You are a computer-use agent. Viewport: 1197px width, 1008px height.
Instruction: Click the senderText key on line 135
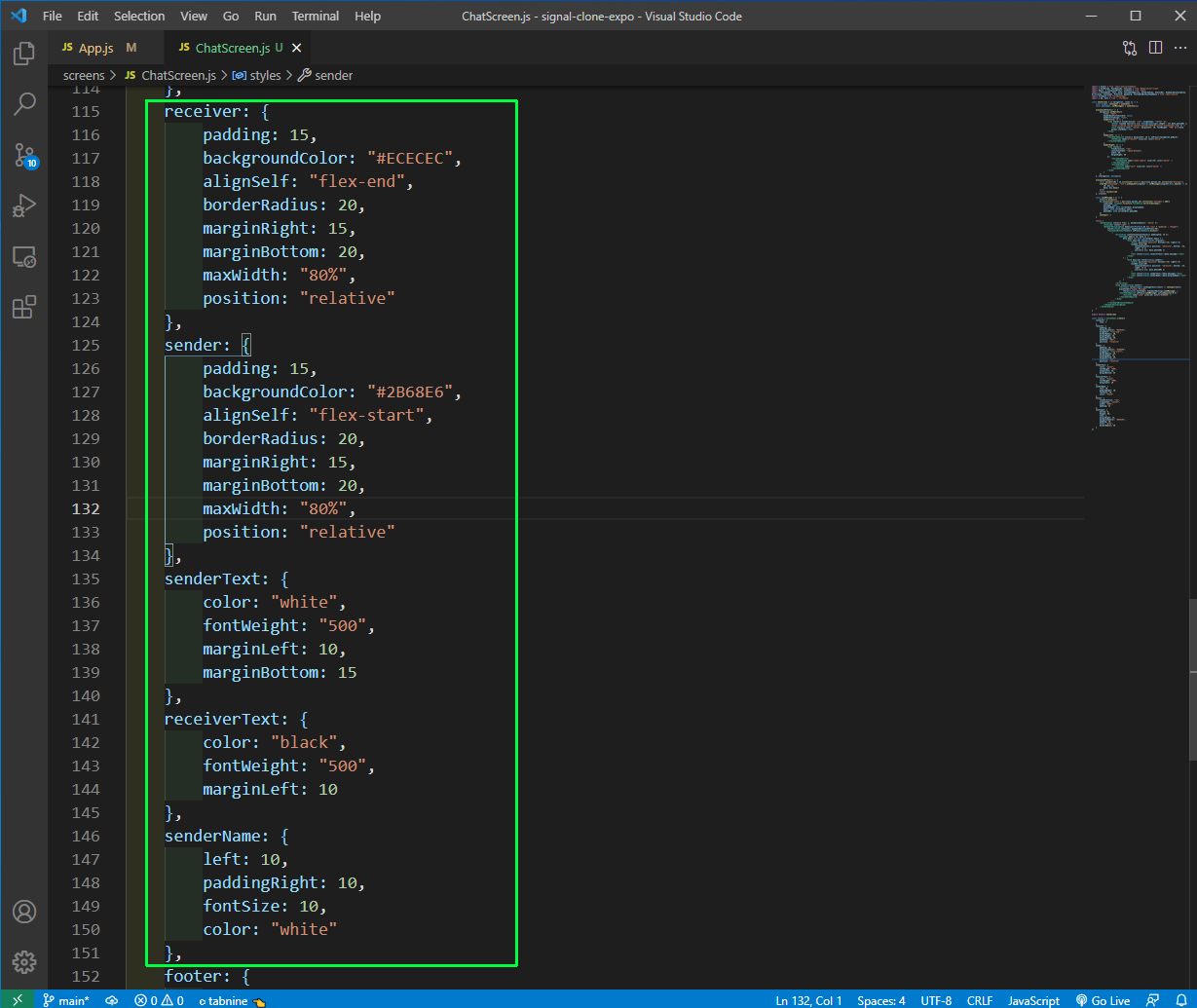click(212, 579)
